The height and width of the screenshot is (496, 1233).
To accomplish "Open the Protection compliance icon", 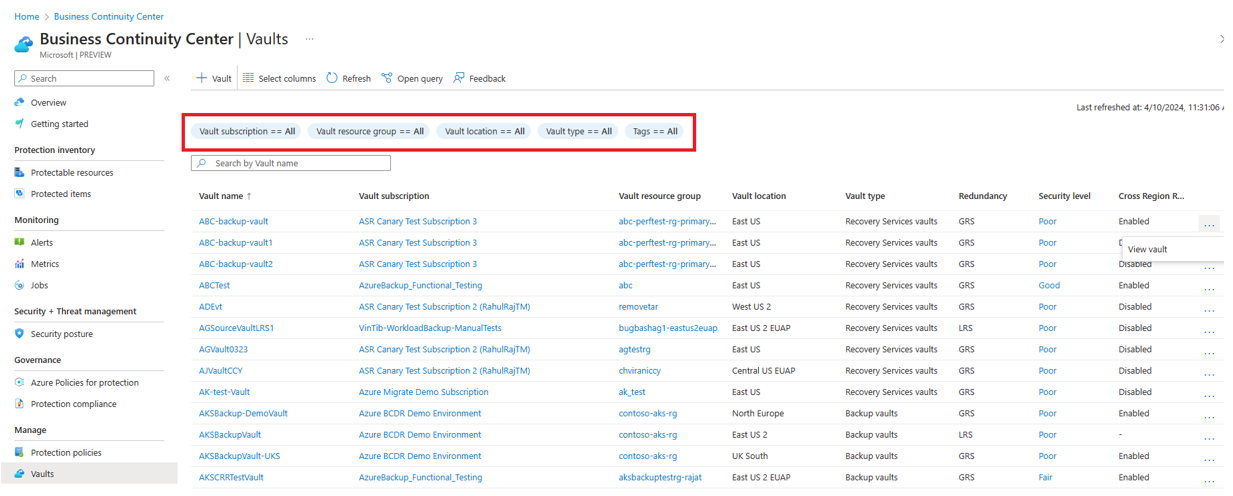I will pos(19,404).
